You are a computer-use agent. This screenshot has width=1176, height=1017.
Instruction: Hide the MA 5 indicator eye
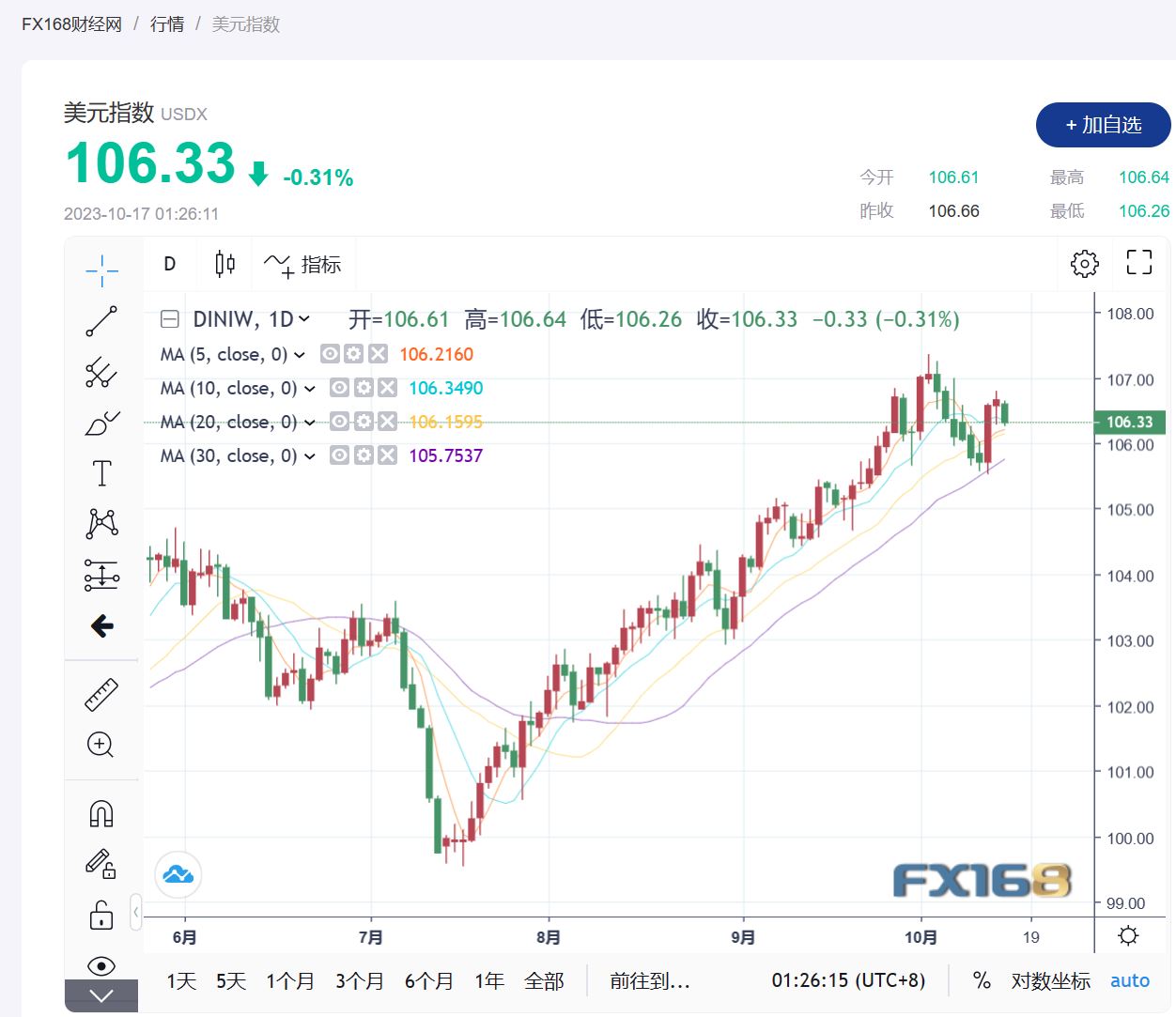pos(330,354)
